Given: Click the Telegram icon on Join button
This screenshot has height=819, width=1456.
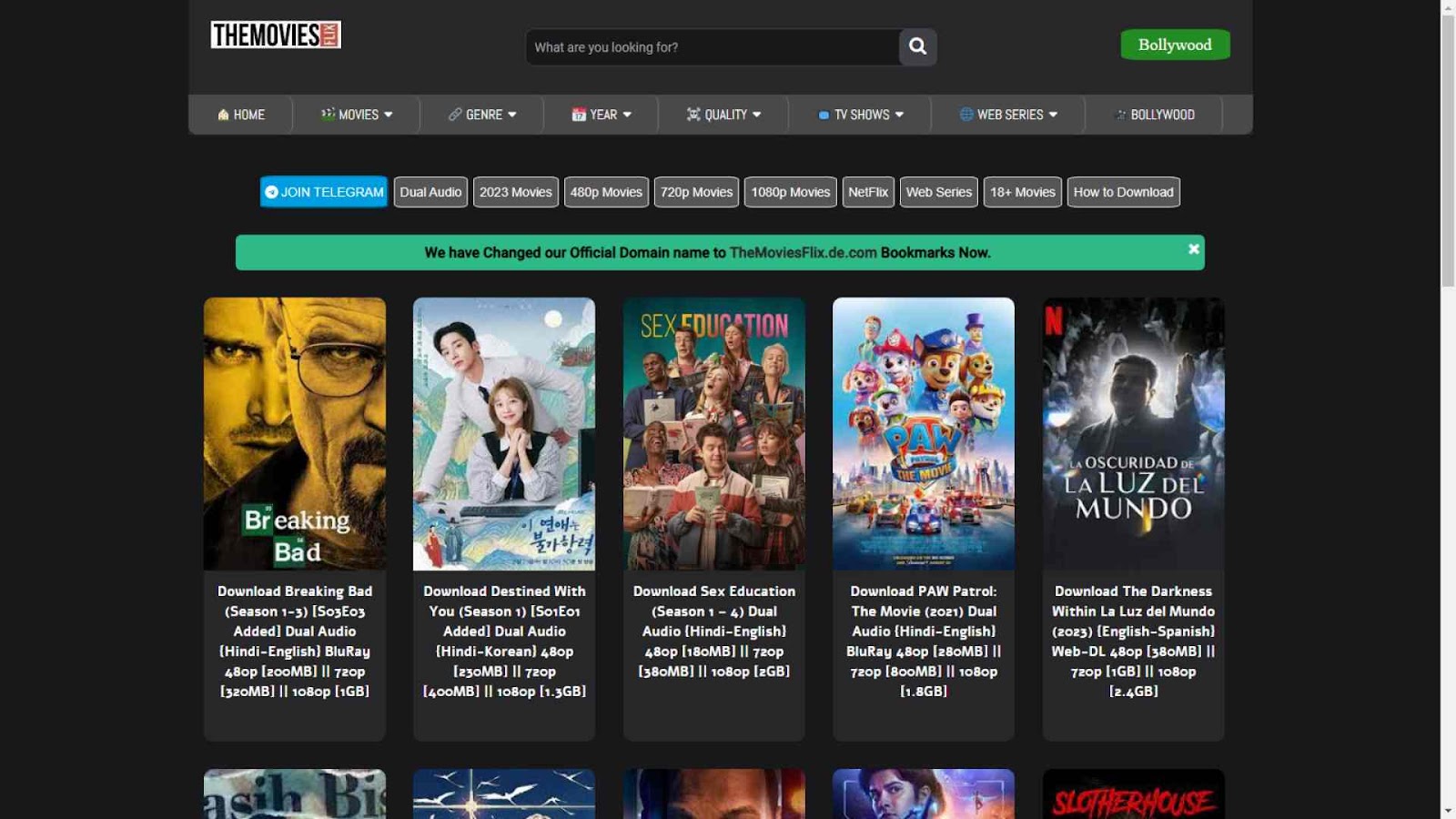Looking at the screenshot, I should 271,192.
